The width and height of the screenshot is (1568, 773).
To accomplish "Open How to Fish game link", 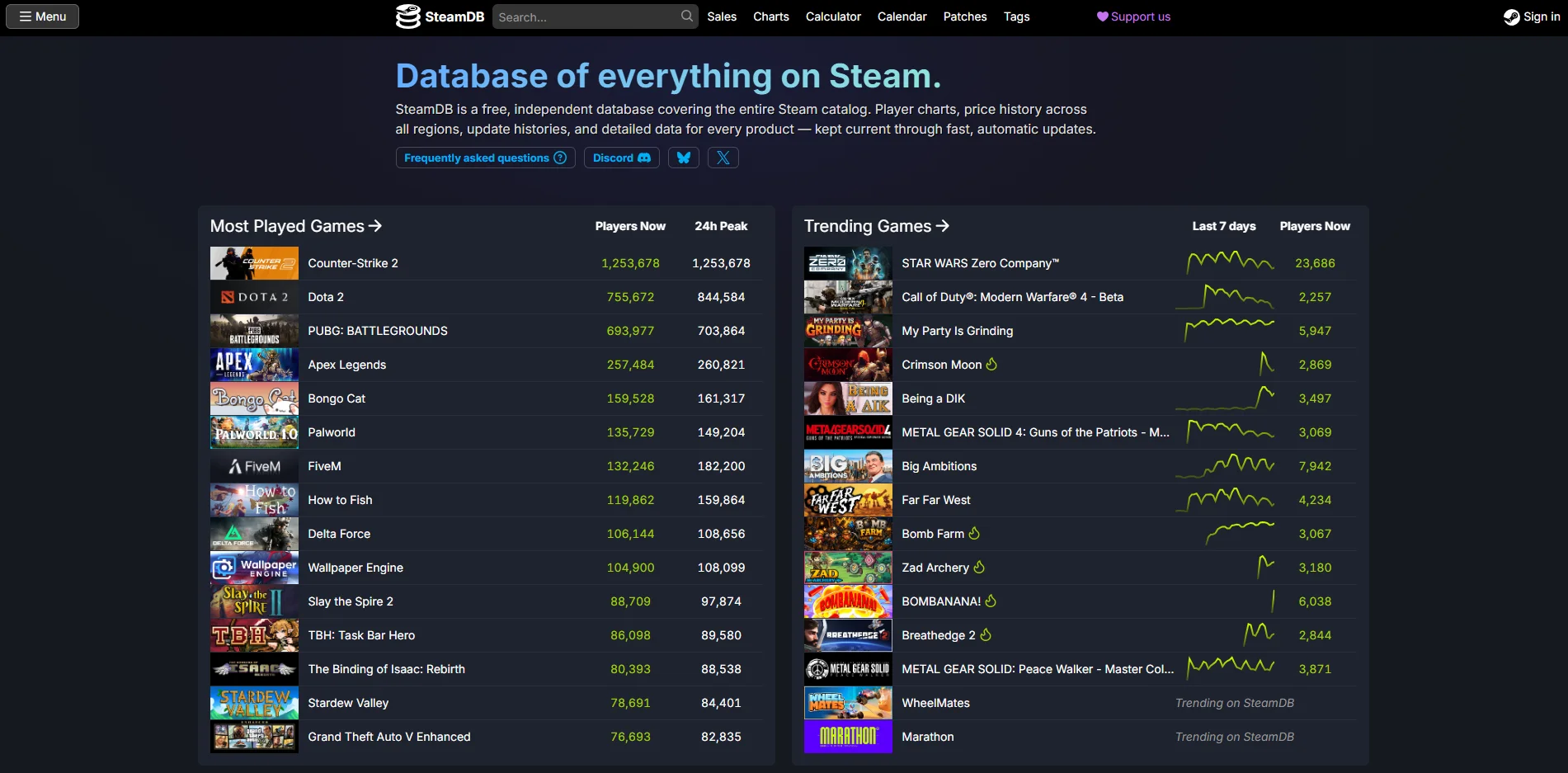I will (340, 500).
